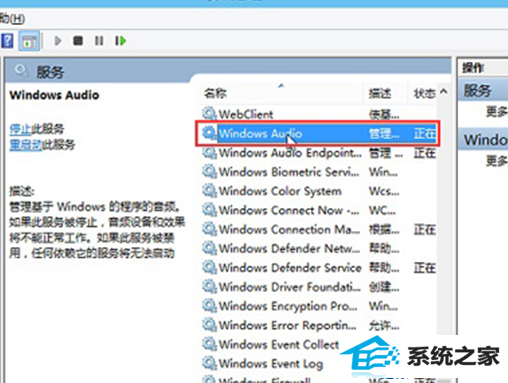Select Windows Encryption Provider name

(x=288, y=306)
